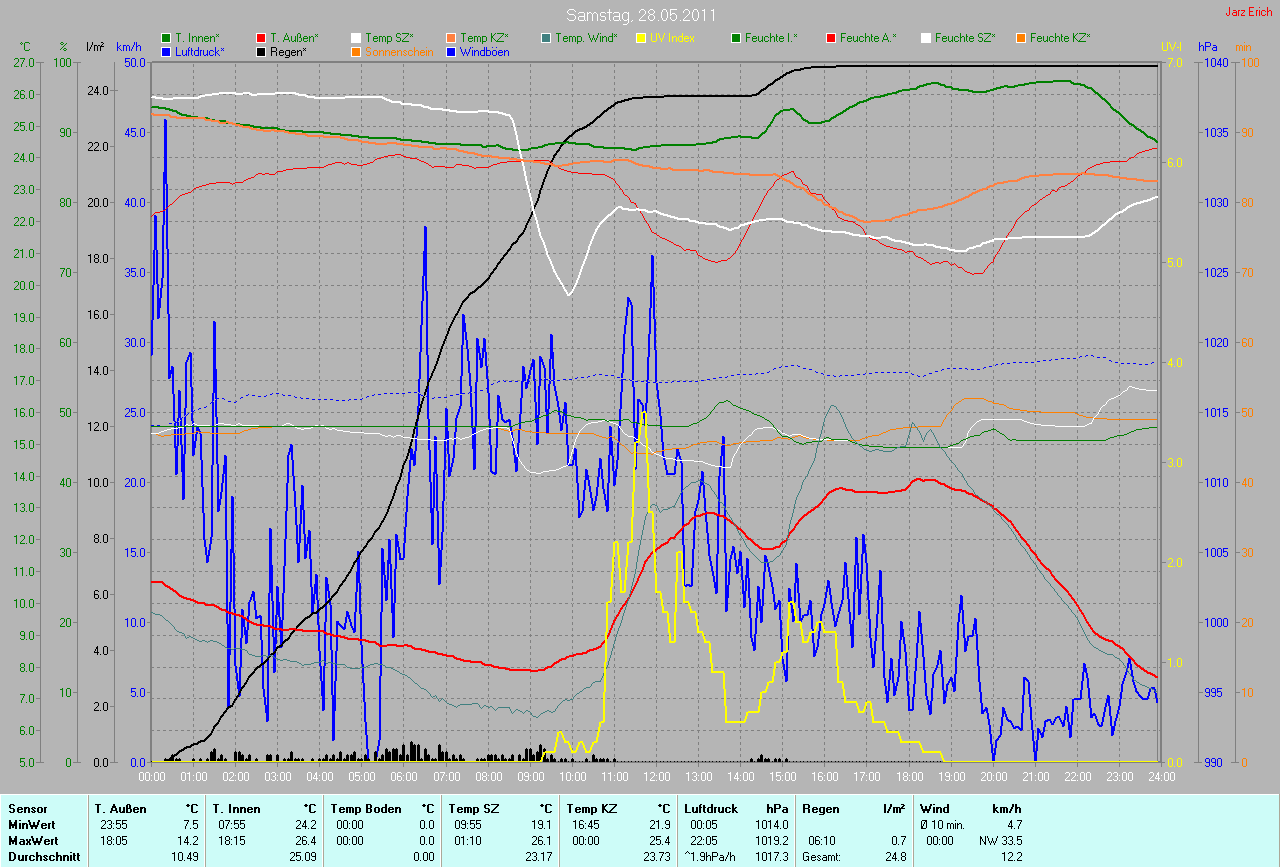Select the white Temp SZ legend marker
Image resolution: width=1280 pixels, height=867 pixels.
pos(357,38)
